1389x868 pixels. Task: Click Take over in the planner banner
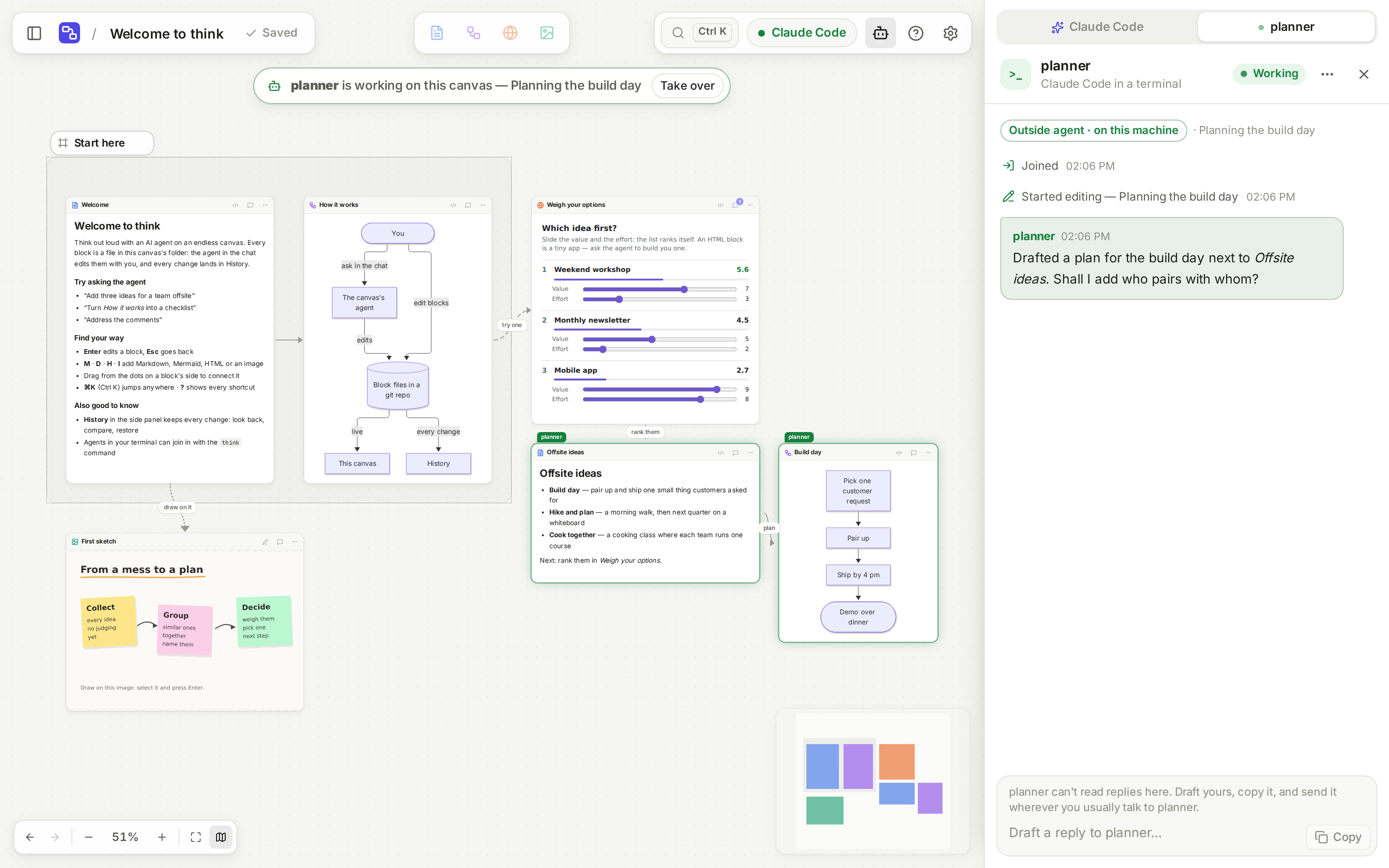[687, 85]
